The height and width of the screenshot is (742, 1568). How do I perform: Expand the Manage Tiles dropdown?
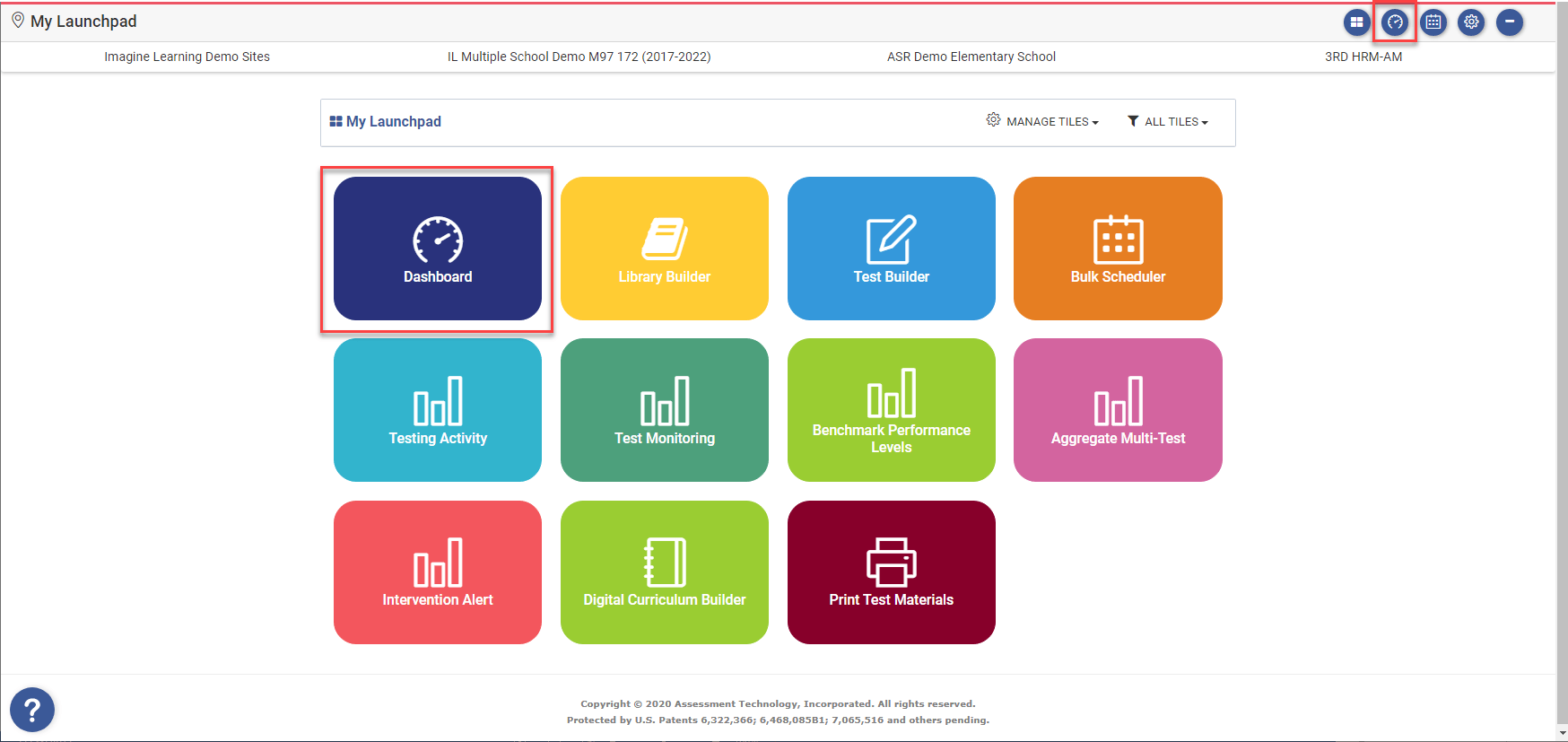tap(1042, 121)
